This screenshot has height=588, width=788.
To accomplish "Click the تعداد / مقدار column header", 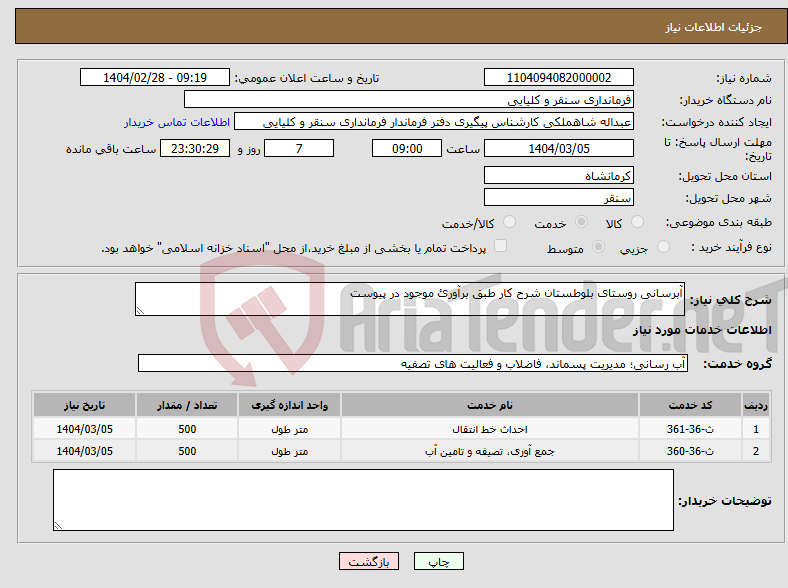I will tap(187, 405).
